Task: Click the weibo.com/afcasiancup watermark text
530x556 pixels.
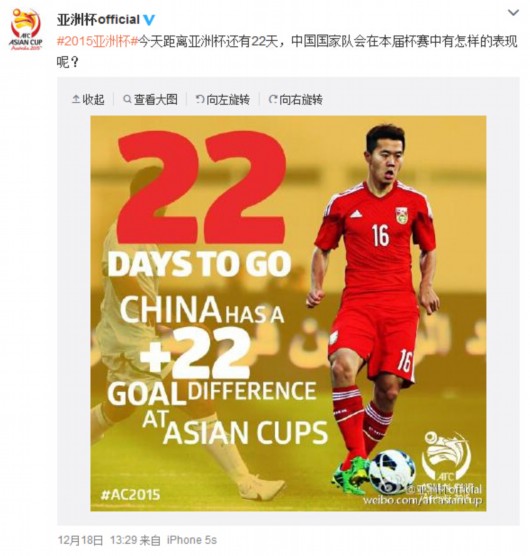Action: click(x=423, y=500)
